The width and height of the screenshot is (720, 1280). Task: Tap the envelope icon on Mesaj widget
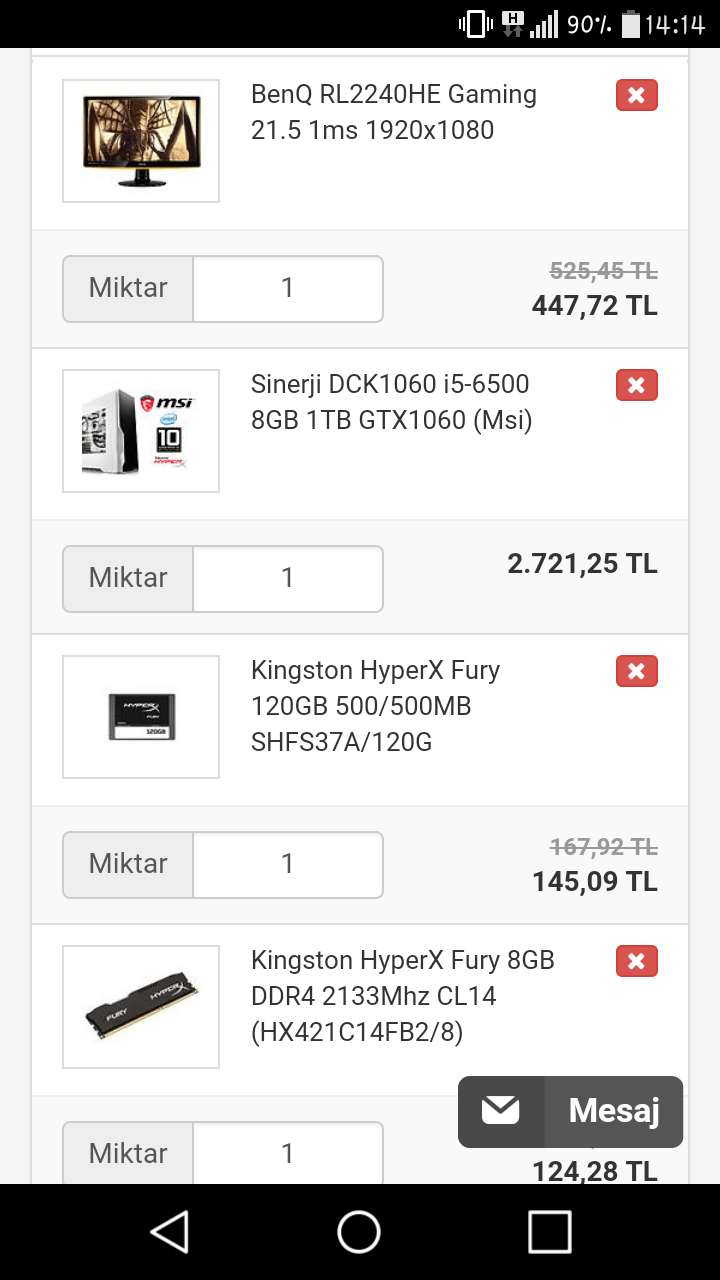coord(501,1111)
